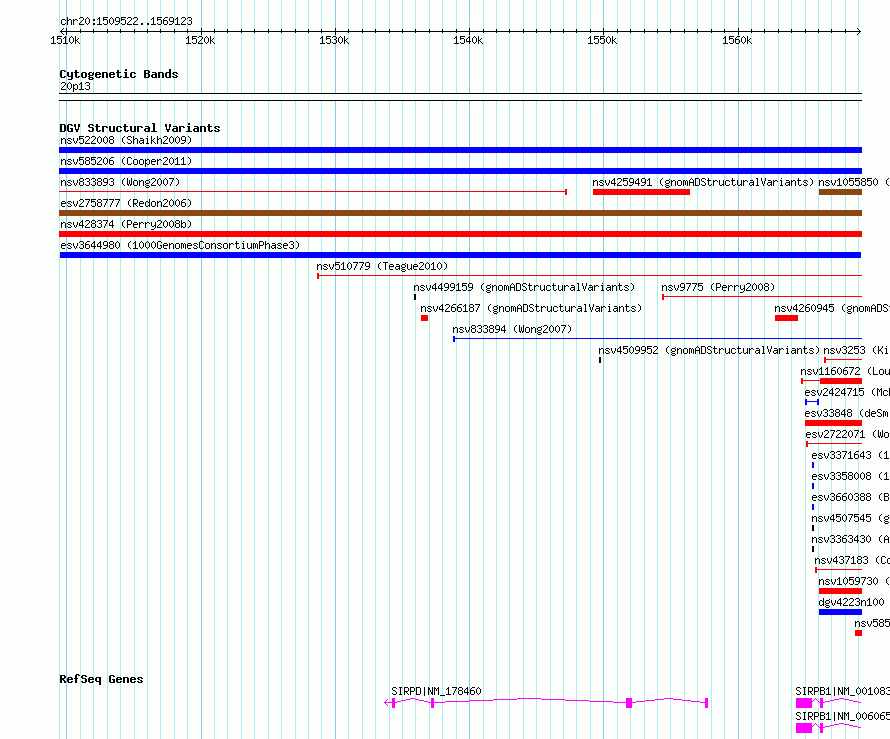Select the nsv1055850 brown variant bar
The width and height of the screenshot is (890, 739).
(x=840, y=192)
